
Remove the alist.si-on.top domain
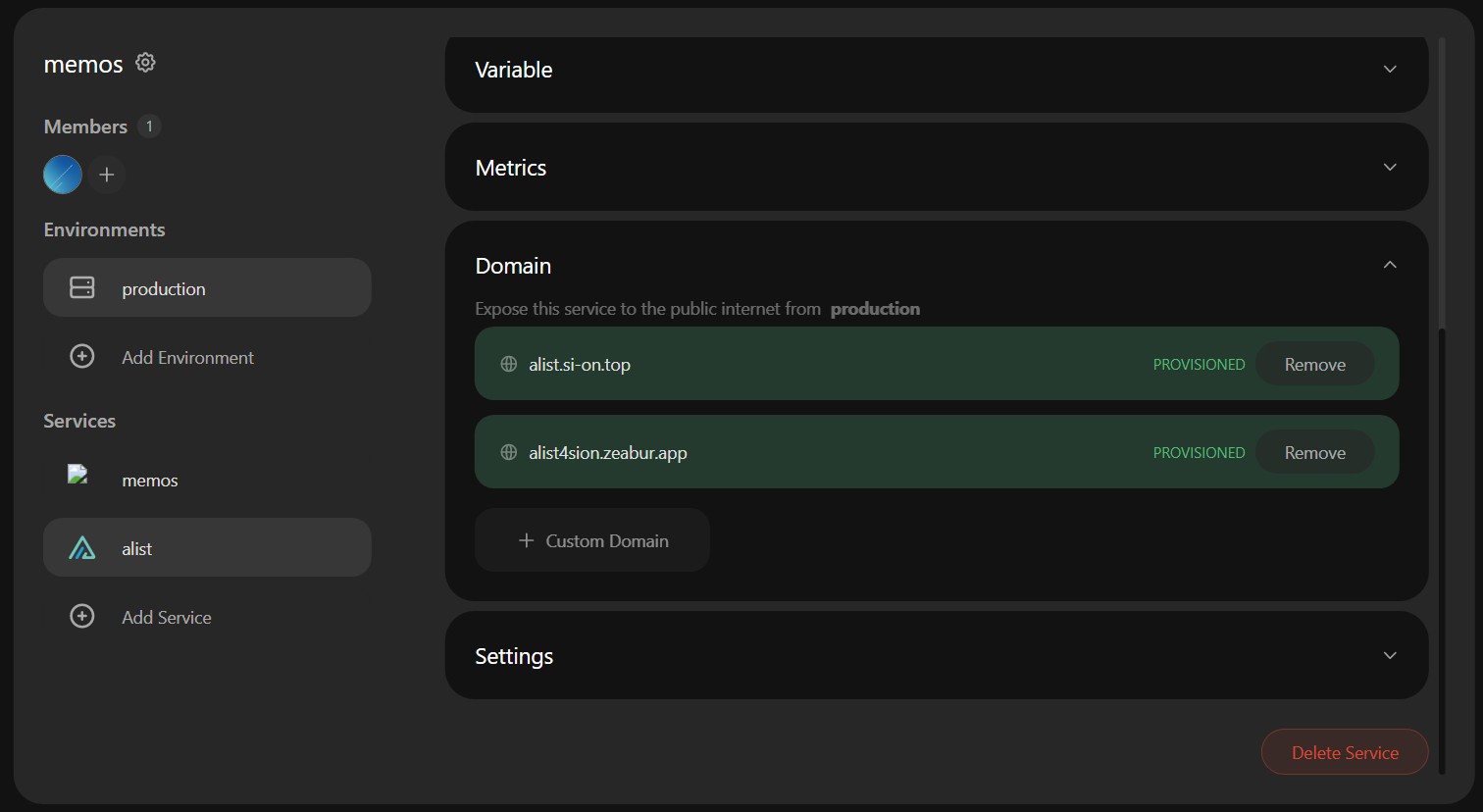pyautogui.click(x=1314, y=364)
